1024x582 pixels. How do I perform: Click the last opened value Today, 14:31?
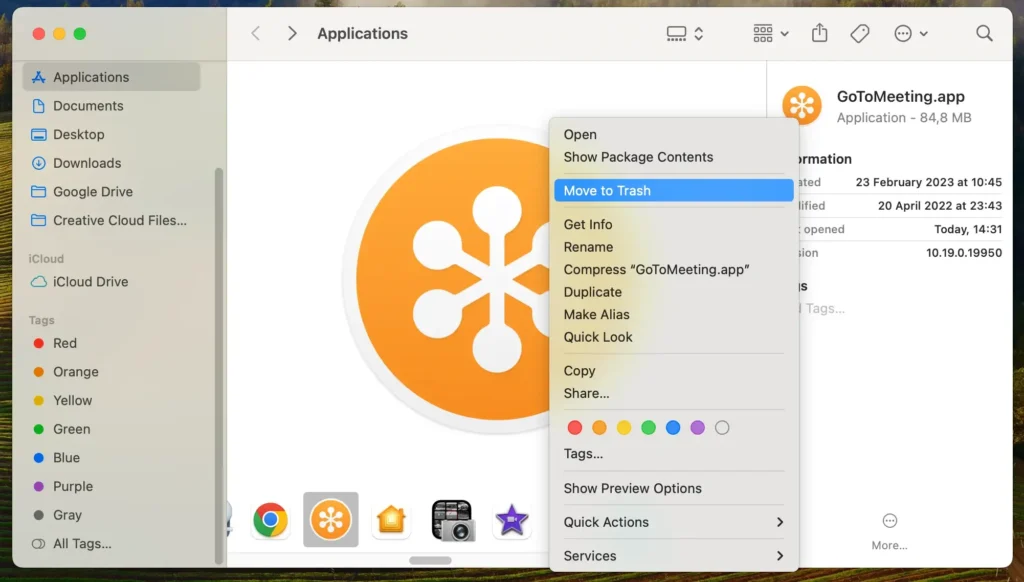tap(968, 229)
